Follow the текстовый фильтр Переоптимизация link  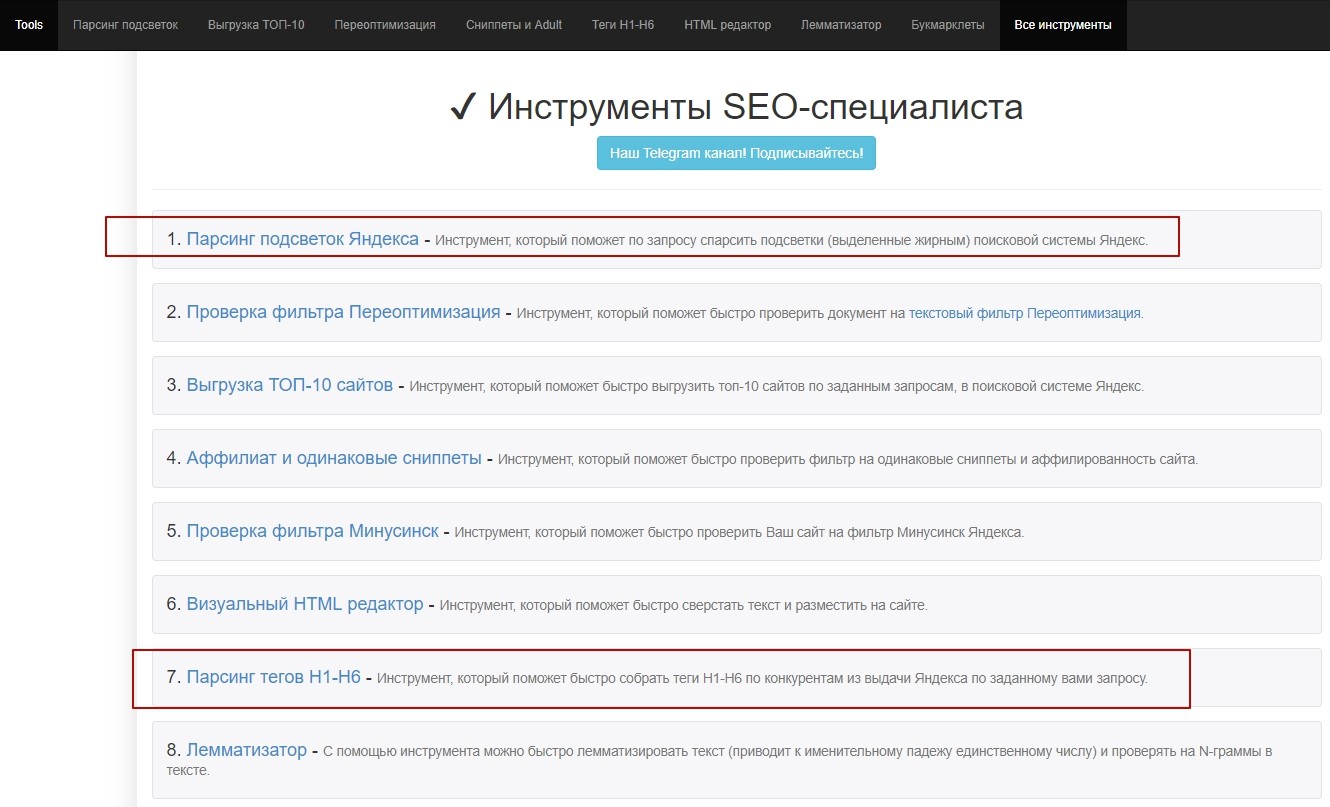(1026, 312)
